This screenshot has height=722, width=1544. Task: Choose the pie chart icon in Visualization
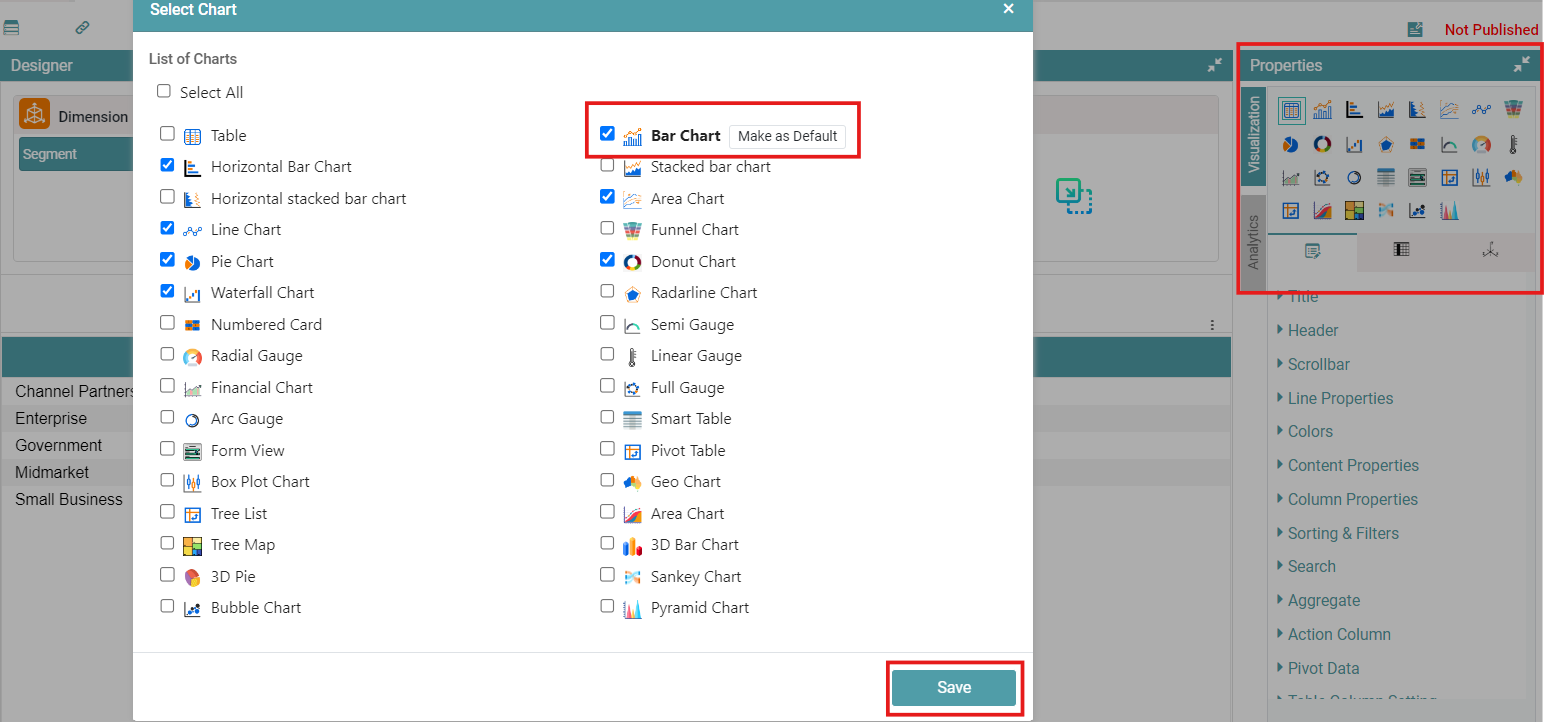(1290, 145)
